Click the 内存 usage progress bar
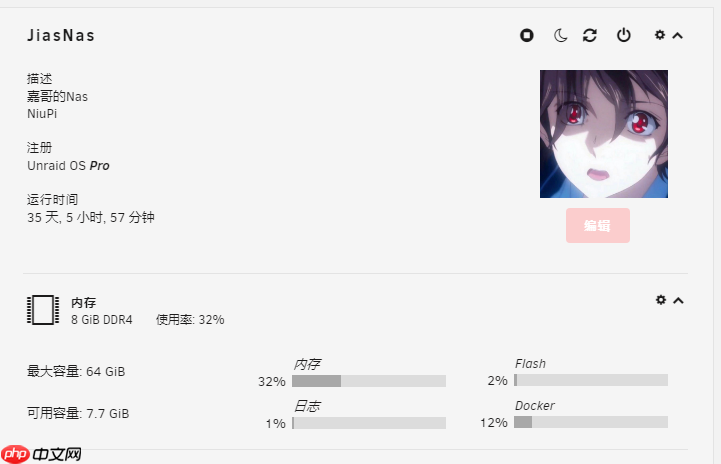Viewport: 721px width, 464px height. tap(369, 381)
